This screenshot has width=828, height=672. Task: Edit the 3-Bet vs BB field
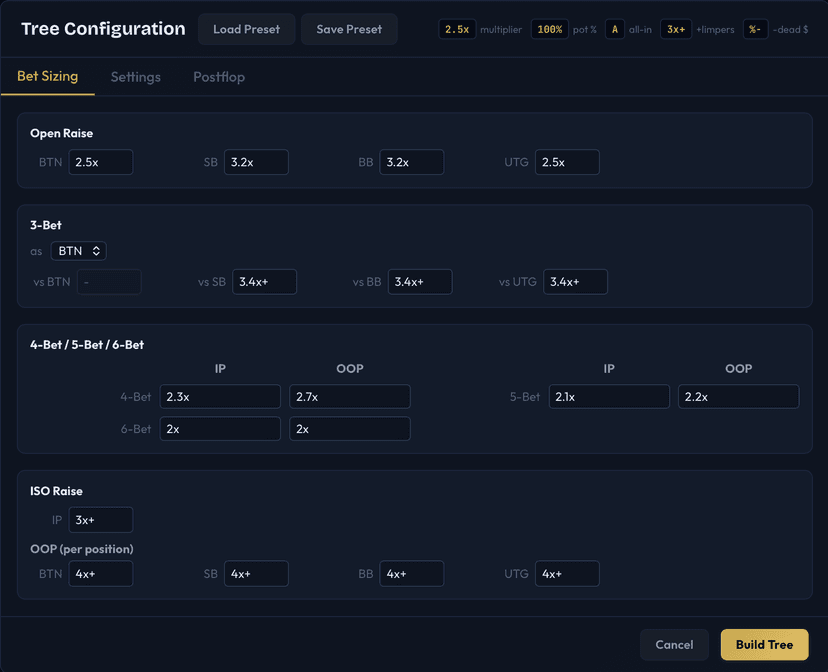click(x=420, y=282)
